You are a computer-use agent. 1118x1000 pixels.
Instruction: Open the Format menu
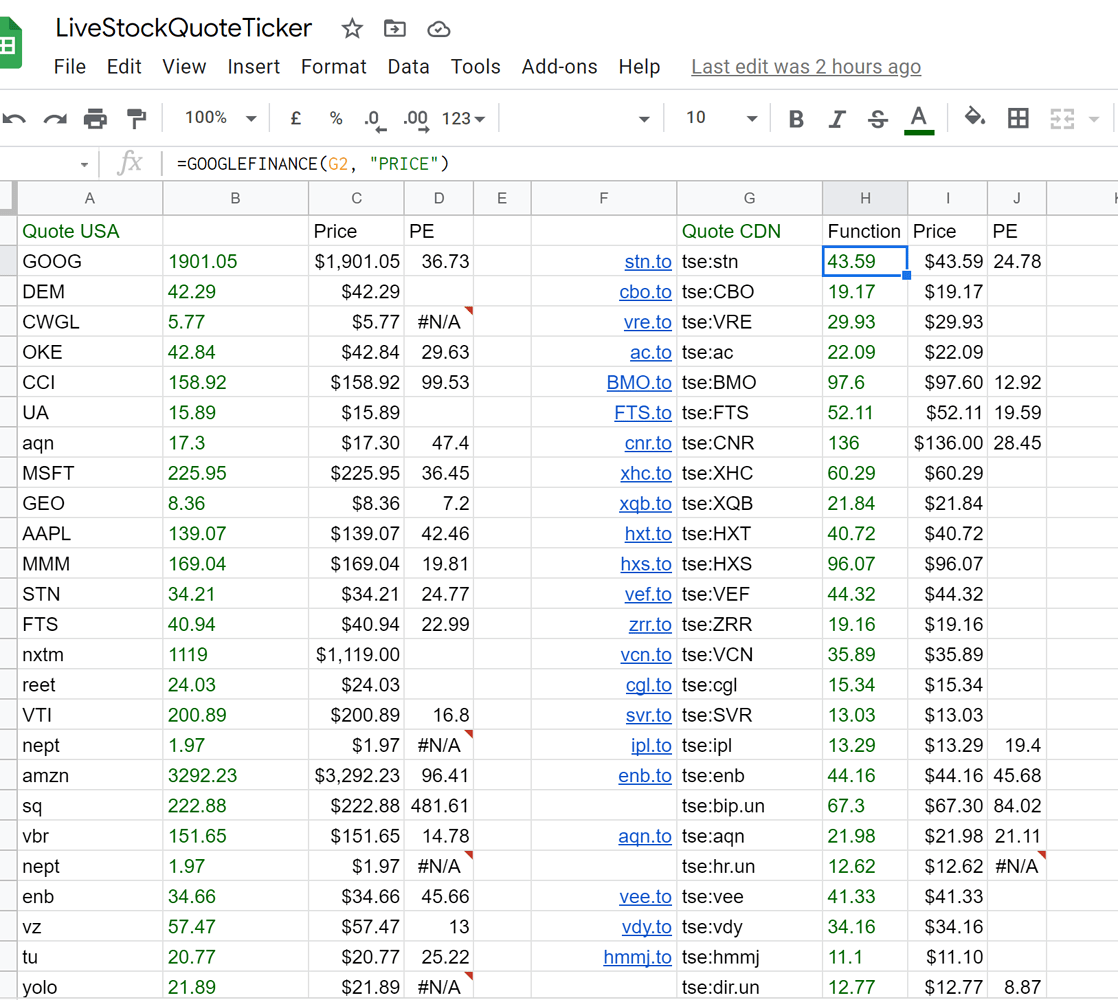click(x=334, y=67)
